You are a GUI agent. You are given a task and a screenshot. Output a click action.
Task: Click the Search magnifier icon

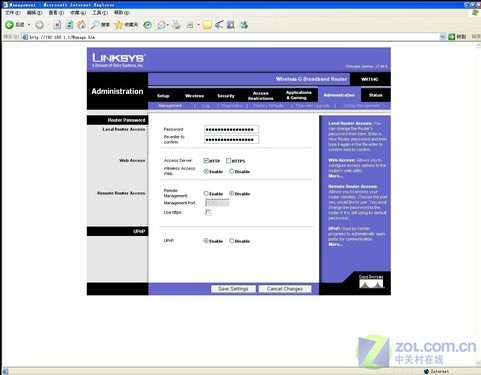coord(96,25)
